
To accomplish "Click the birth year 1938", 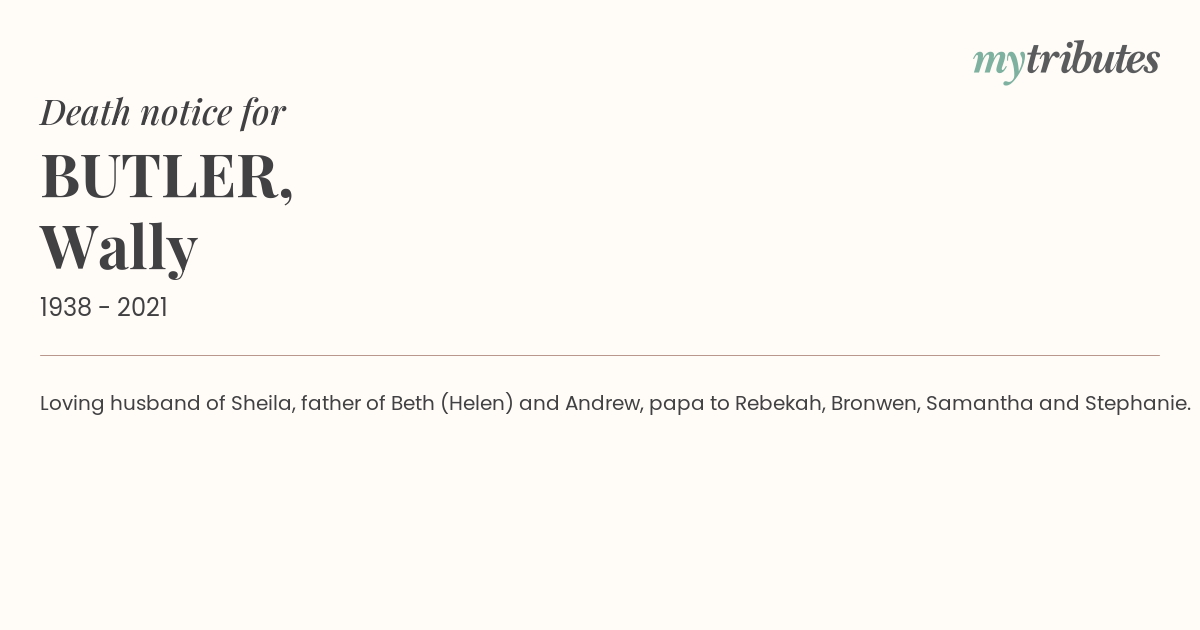I will 66,308.
